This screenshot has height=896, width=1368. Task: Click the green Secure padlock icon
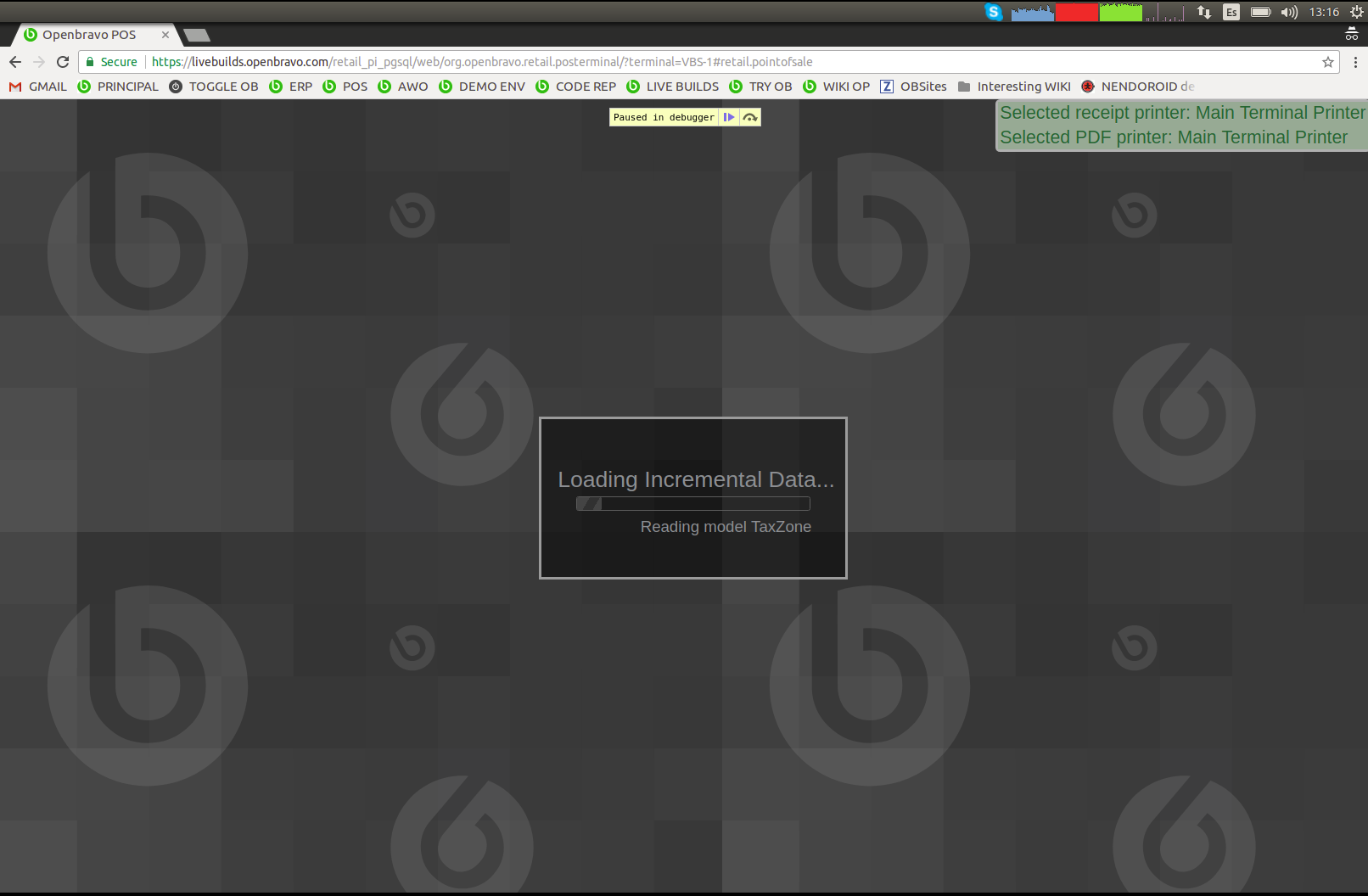(x=90, y=62)
